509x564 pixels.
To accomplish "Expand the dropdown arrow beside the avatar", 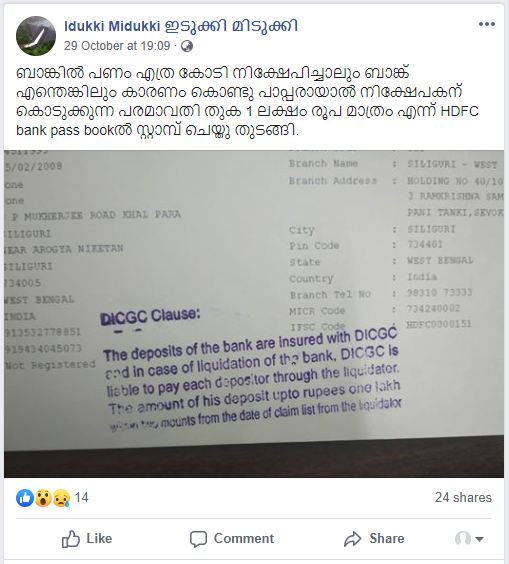I will coord(479,539).
